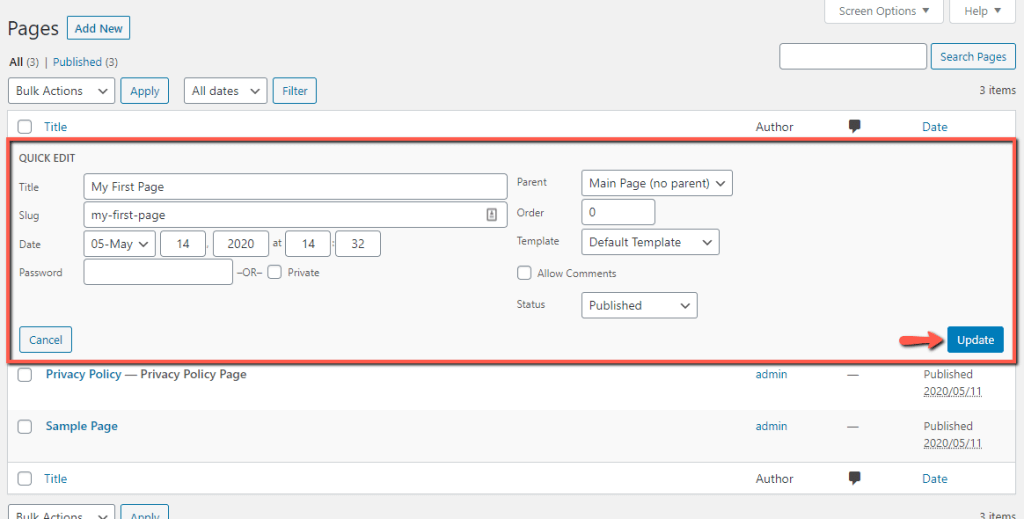The image size is (1024, 519).
Task: Click the day field showing 14
Action: pyautogui.click(x=183, y=244)
